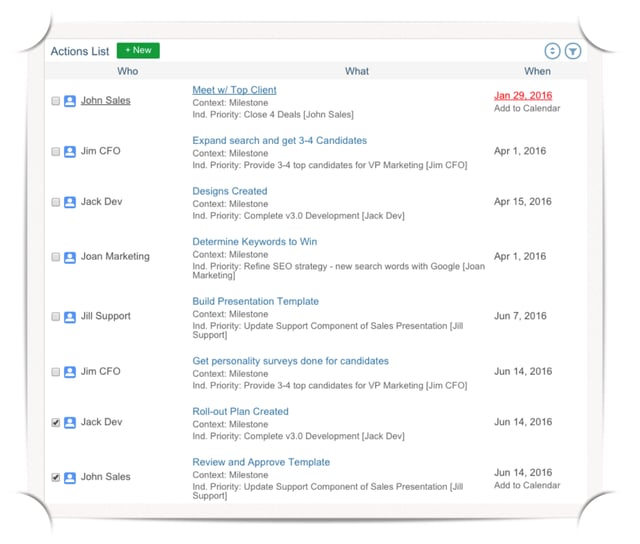
Task: Select Jack Dev name in Designs Created row
Action: coord(101,202)
